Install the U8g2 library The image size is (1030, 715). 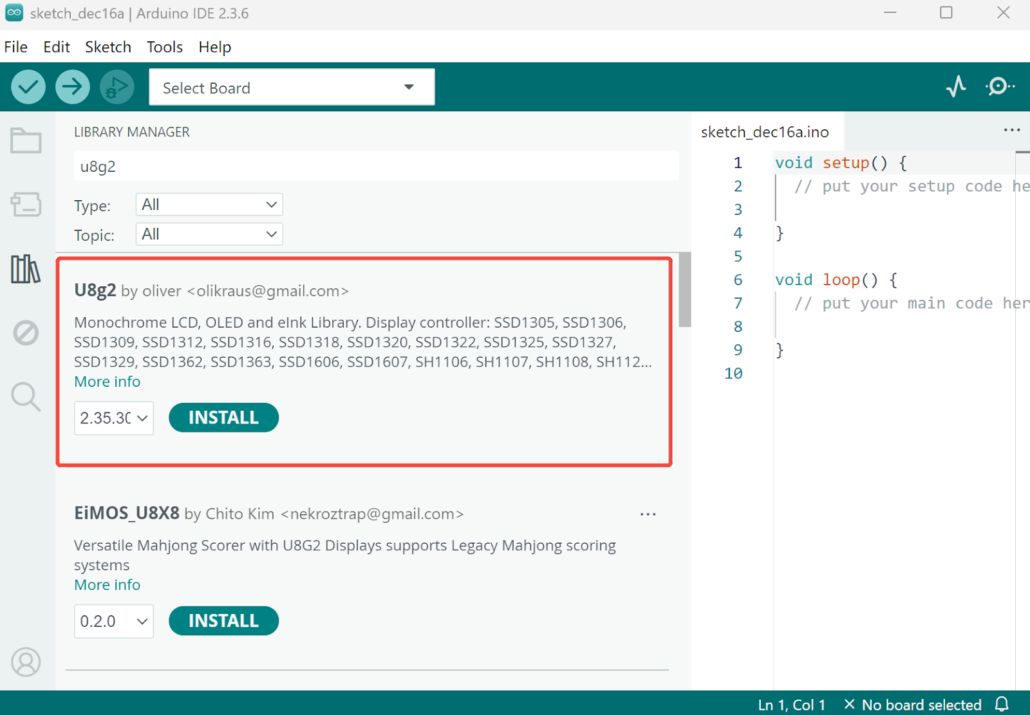point(223,418)
